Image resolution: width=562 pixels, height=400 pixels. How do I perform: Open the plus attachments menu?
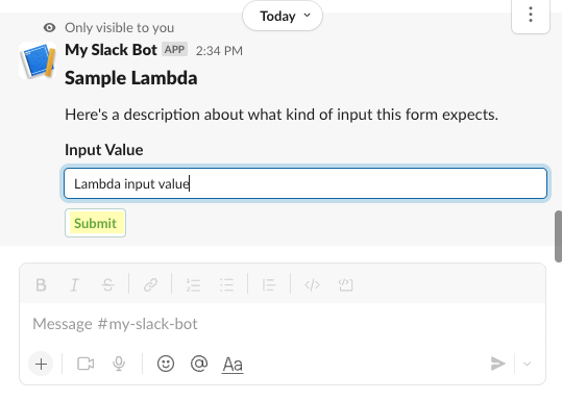[41, 364]
